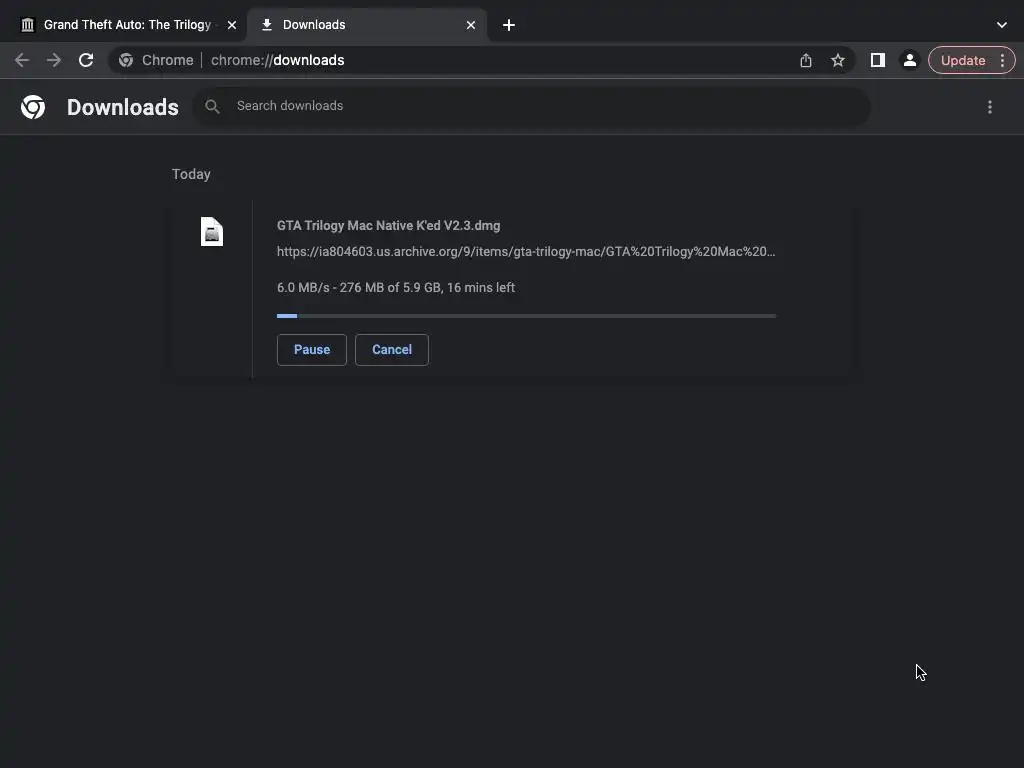
Task: Click the dmg file icon of the download
Action: 212,231
